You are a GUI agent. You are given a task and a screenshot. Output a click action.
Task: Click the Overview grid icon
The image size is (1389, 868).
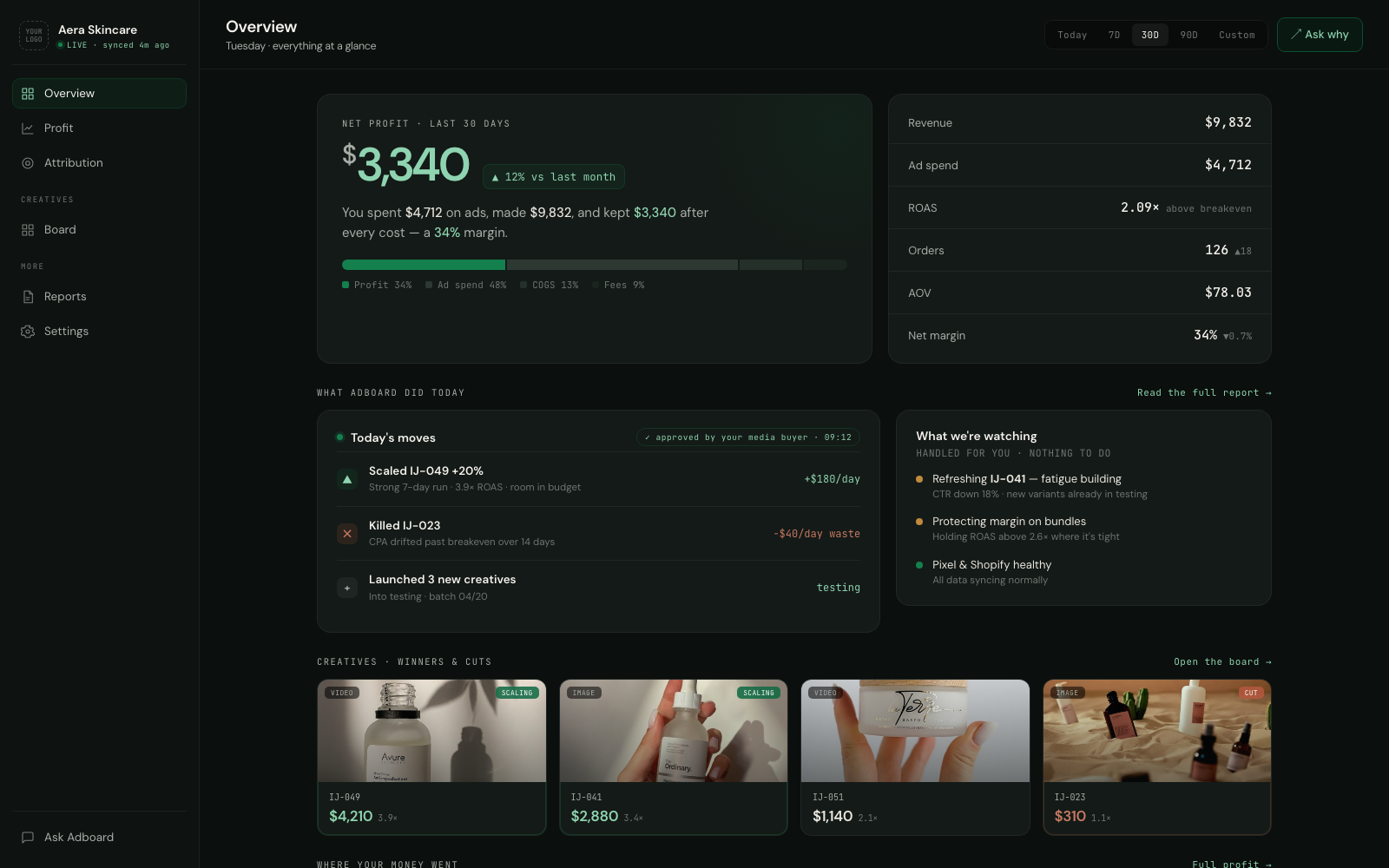pos(28,94)
